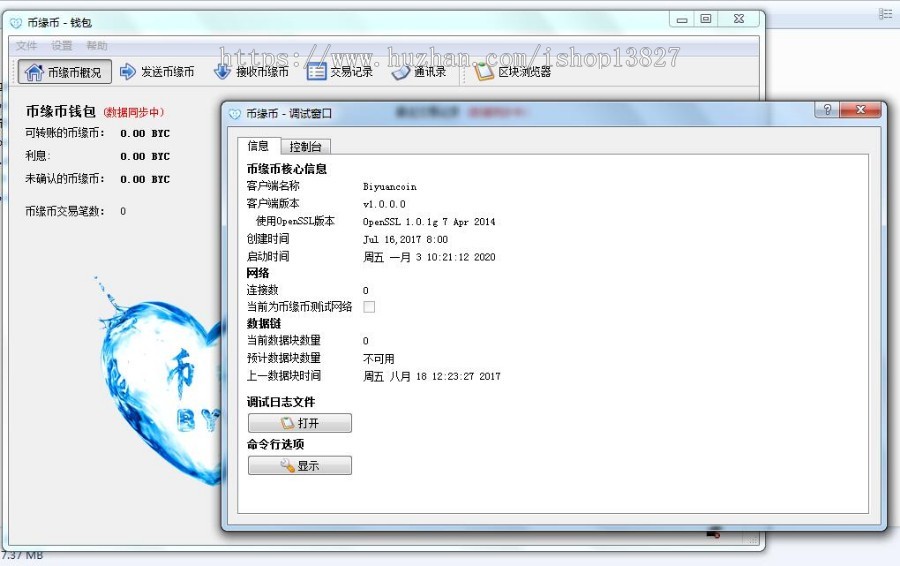This screenshot has height=566, width=900.
Task: Click the blue arrow send icon
Action: pos(127,72)
